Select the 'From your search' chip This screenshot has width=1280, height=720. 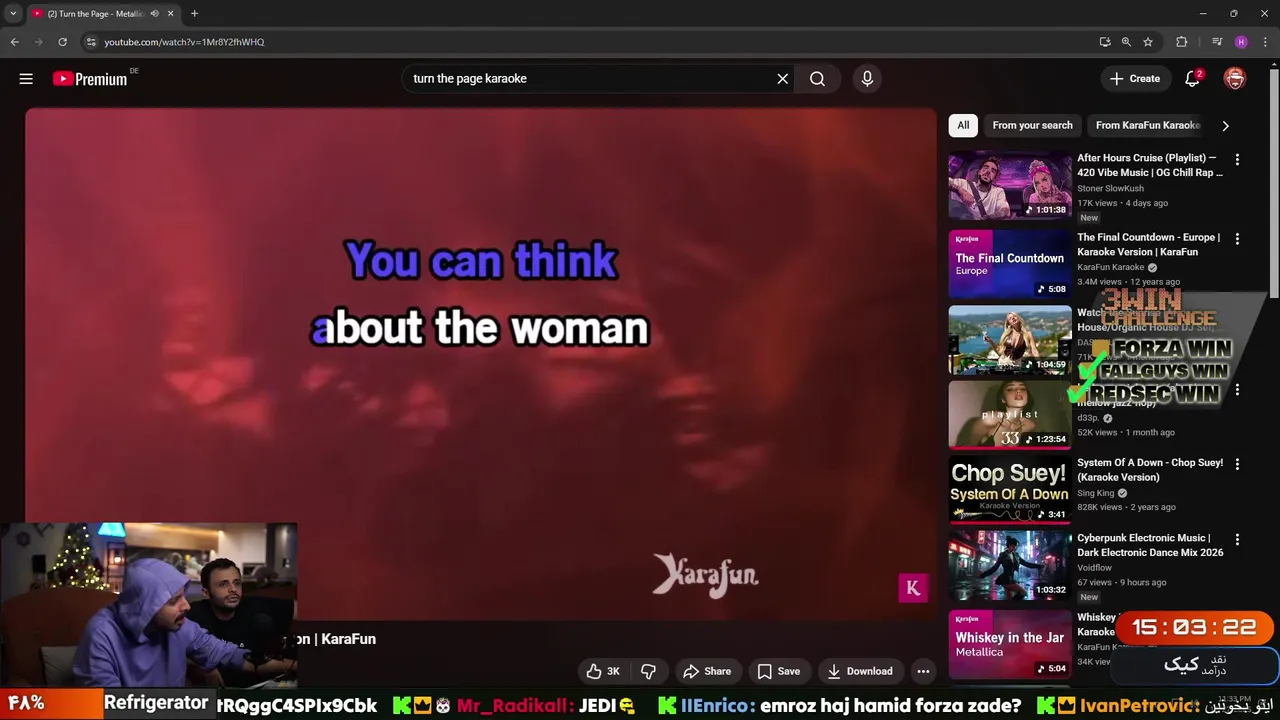click(x=1032, y=125)
